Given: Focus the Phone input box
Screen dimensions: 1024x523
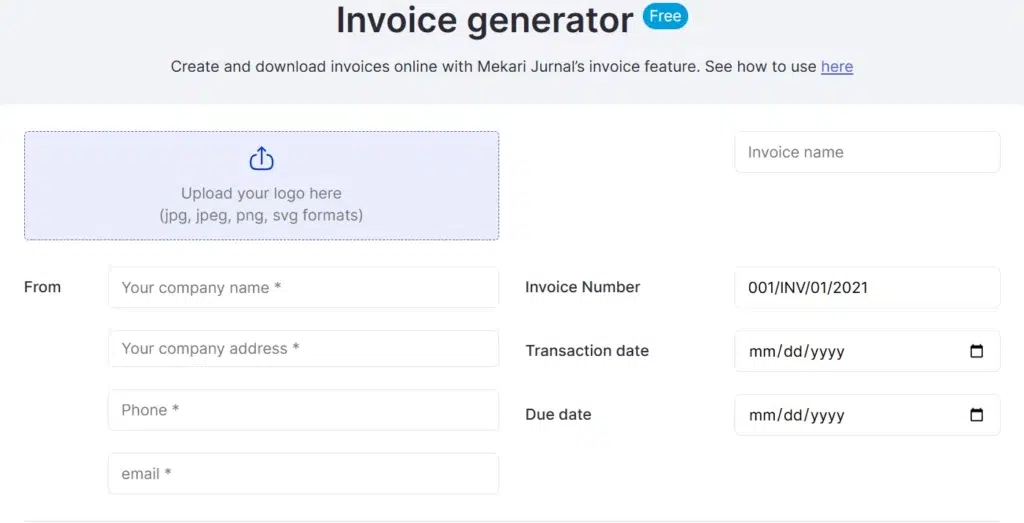Looking at the screenshot, I should (x=304, y=410).
